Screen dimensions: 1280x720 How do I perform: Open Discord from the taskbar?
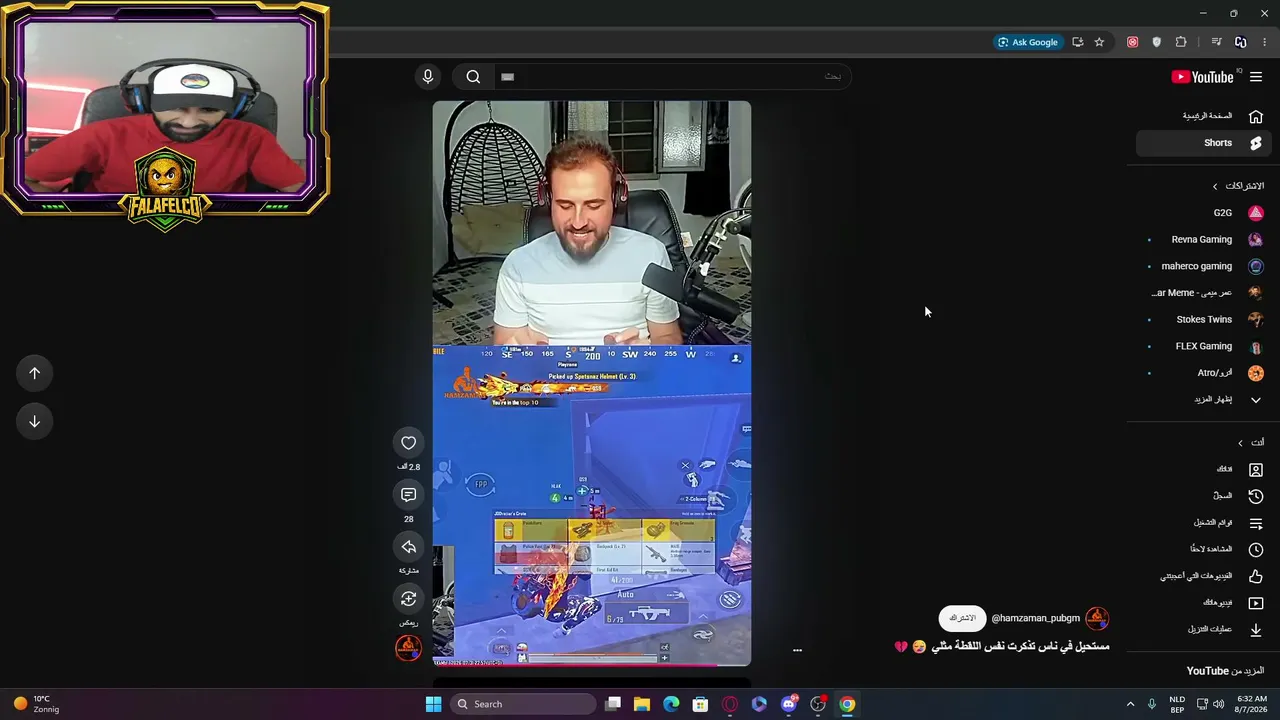pos(789,704)
